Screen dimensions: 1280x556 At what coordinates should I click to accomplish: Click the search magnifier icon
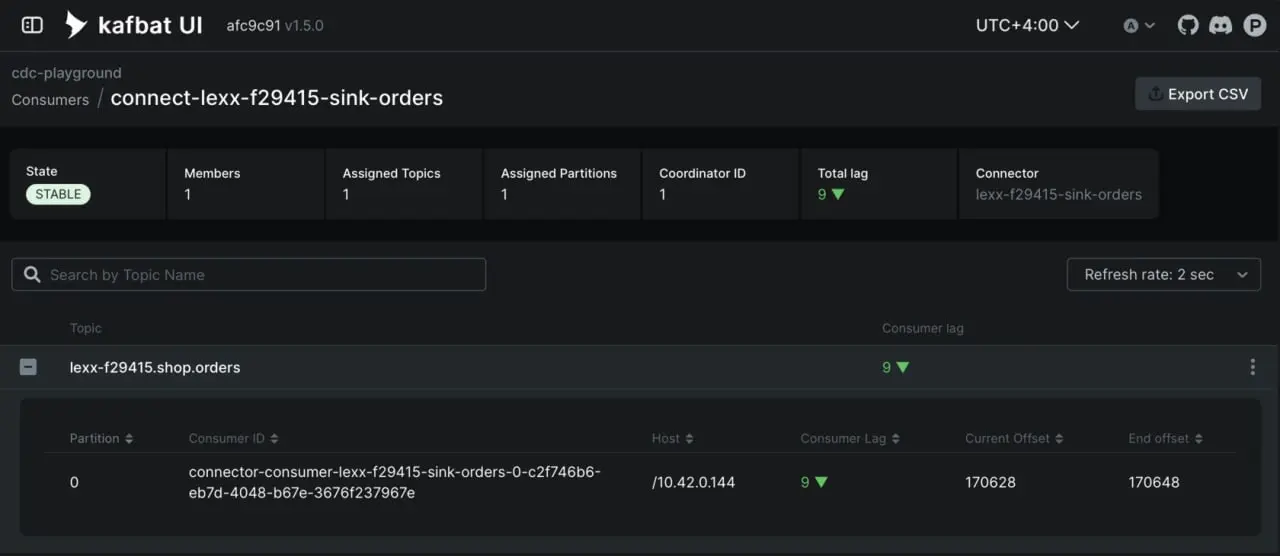point(32,274)
